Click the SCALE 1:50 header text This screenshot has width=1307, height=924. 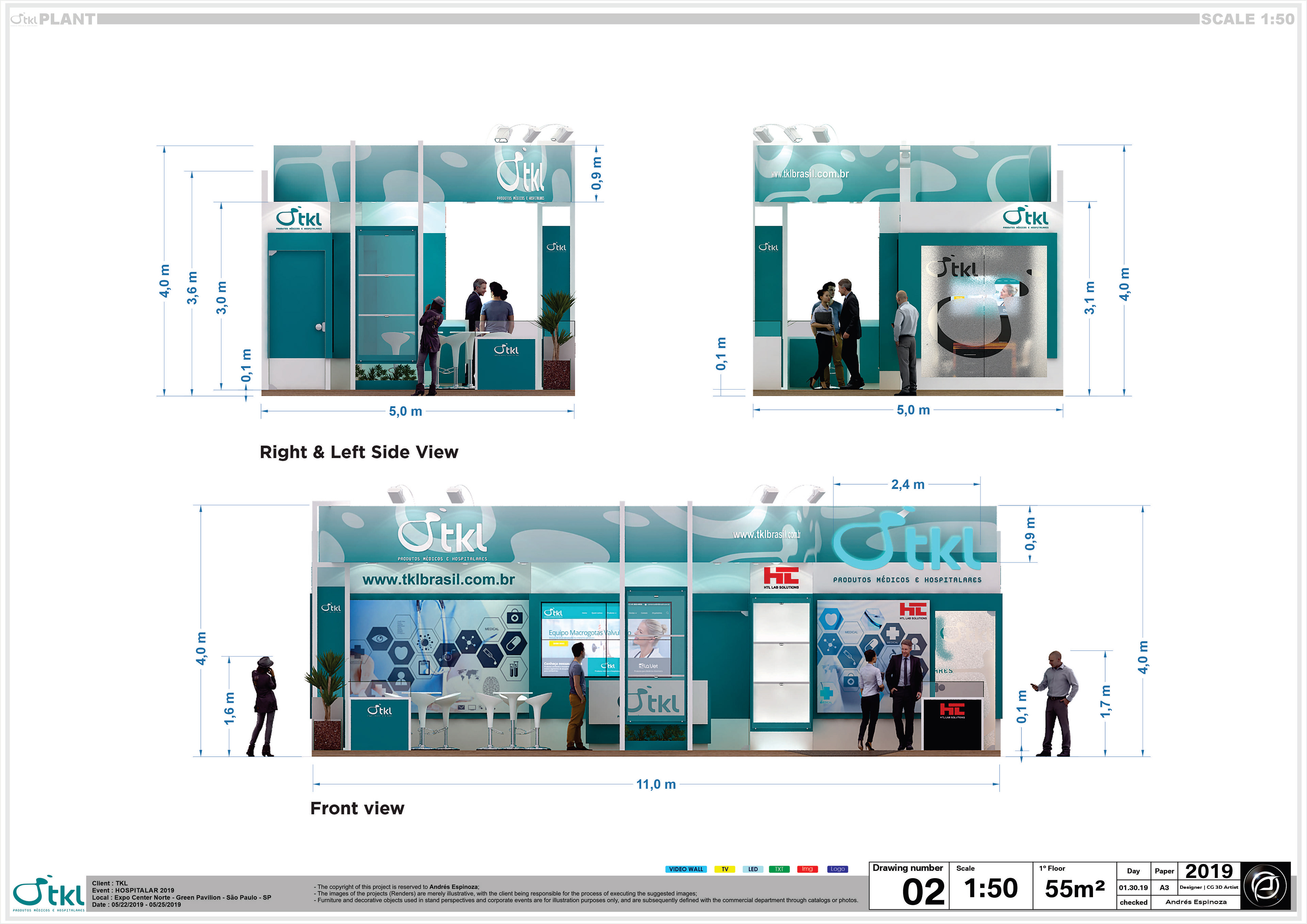tap(1247, 19)
